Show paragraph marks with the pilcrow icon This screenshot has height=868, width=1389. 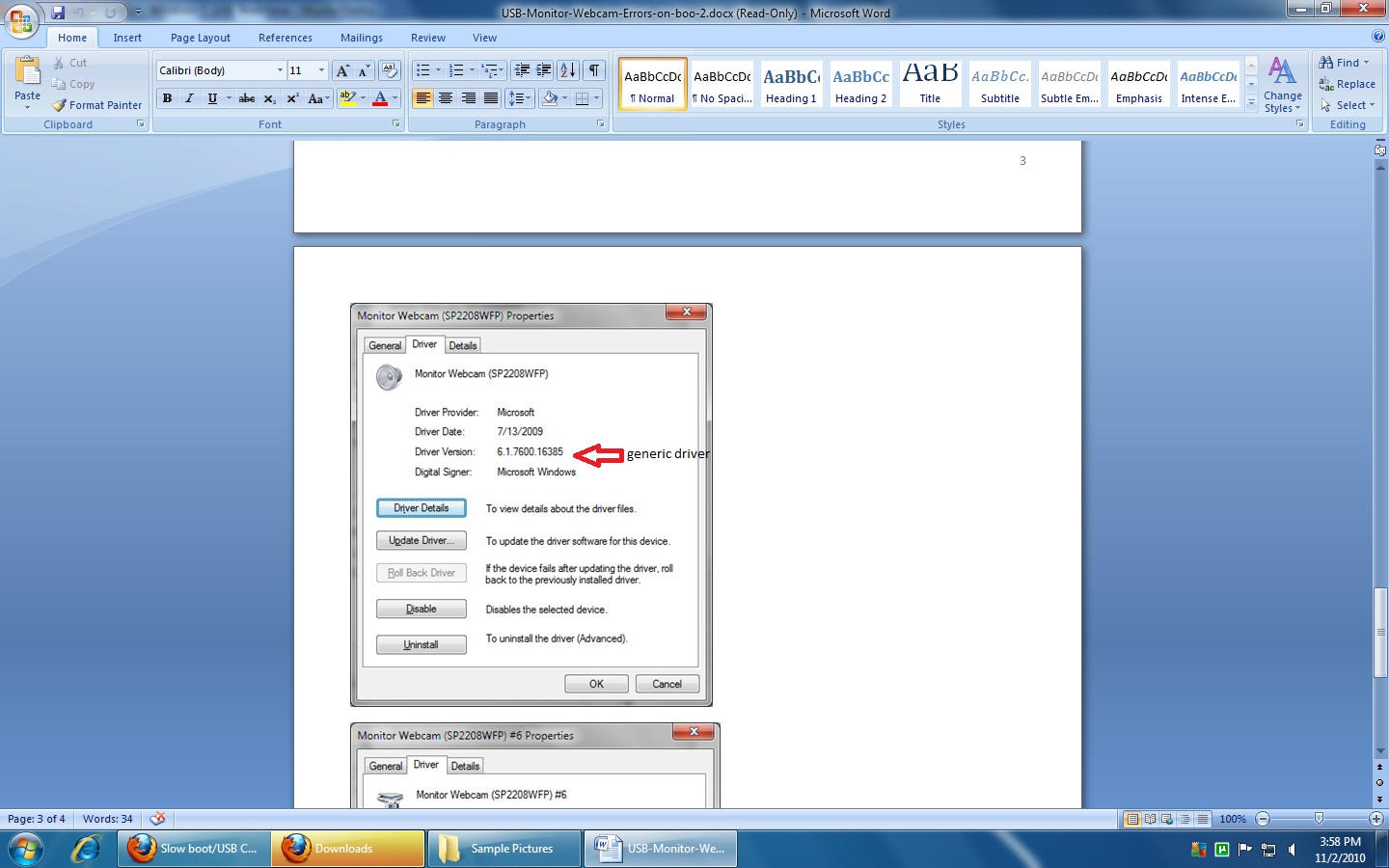pyautogui.click(x=594, y=70)
